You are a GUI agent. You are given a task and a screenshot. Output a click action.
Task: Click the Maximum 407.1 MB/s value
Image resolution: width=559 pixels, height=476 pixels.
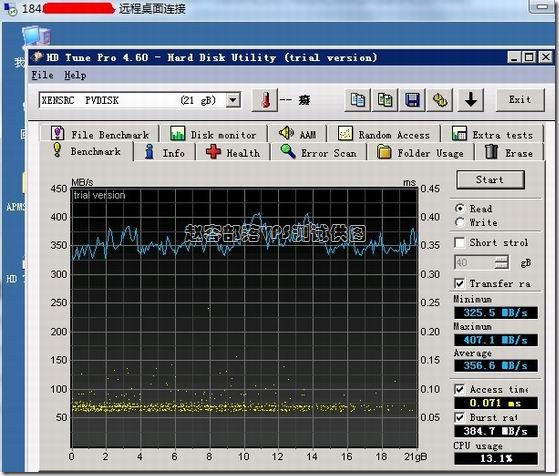[496, 340]
